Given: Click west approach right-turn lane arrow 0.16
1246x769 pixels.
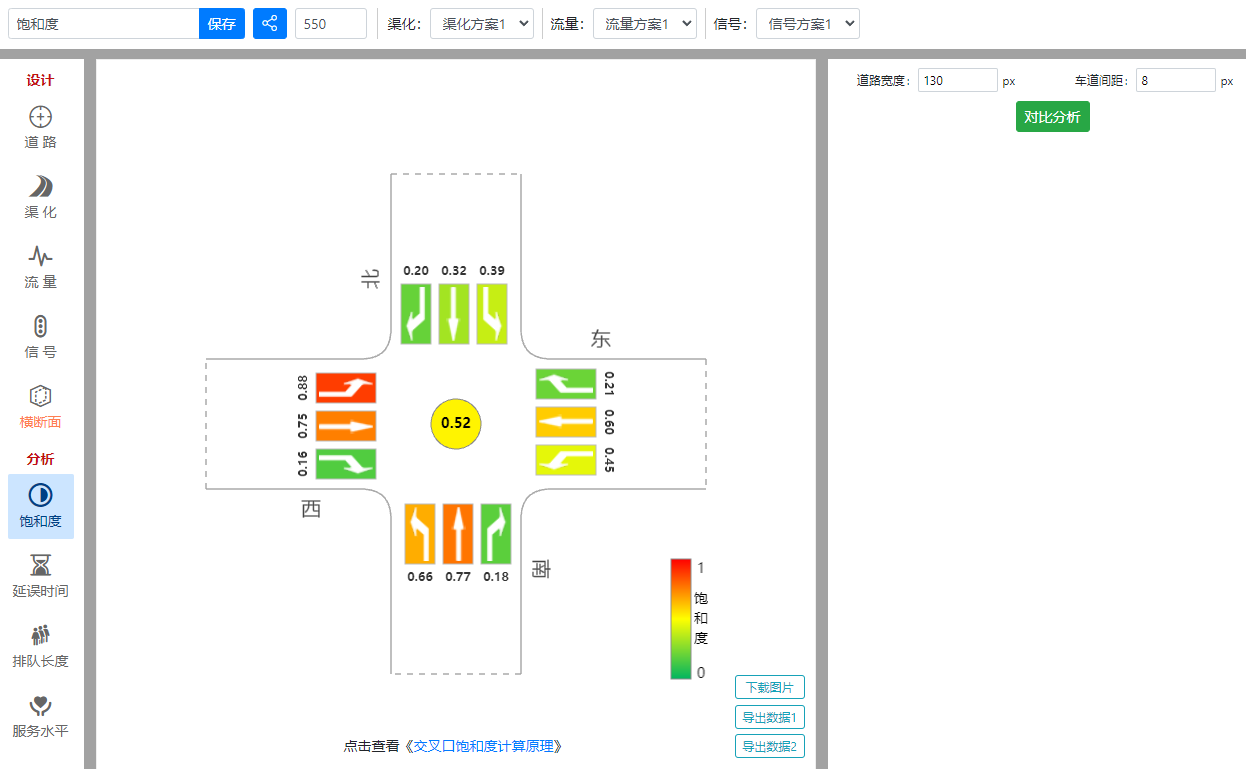Looking at the screenshot, I should point(346,464).
